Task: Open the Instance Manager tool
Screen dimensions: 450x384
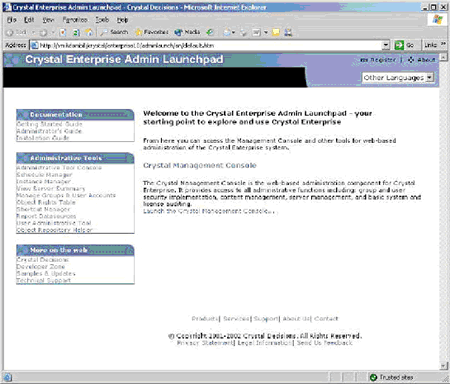Action: [x=44, y=181]
